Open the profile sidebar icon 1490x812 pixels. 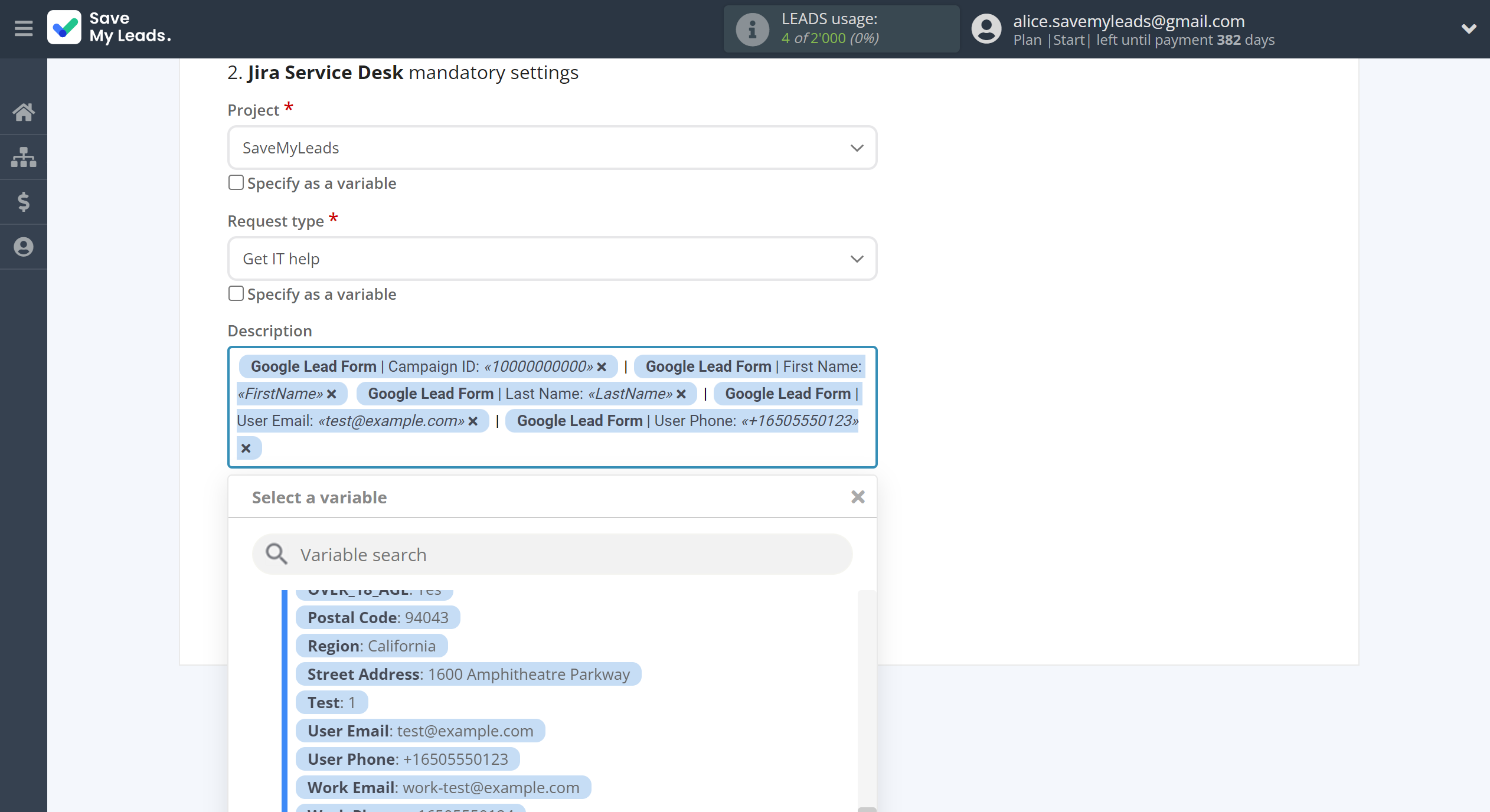click(24, 247)
